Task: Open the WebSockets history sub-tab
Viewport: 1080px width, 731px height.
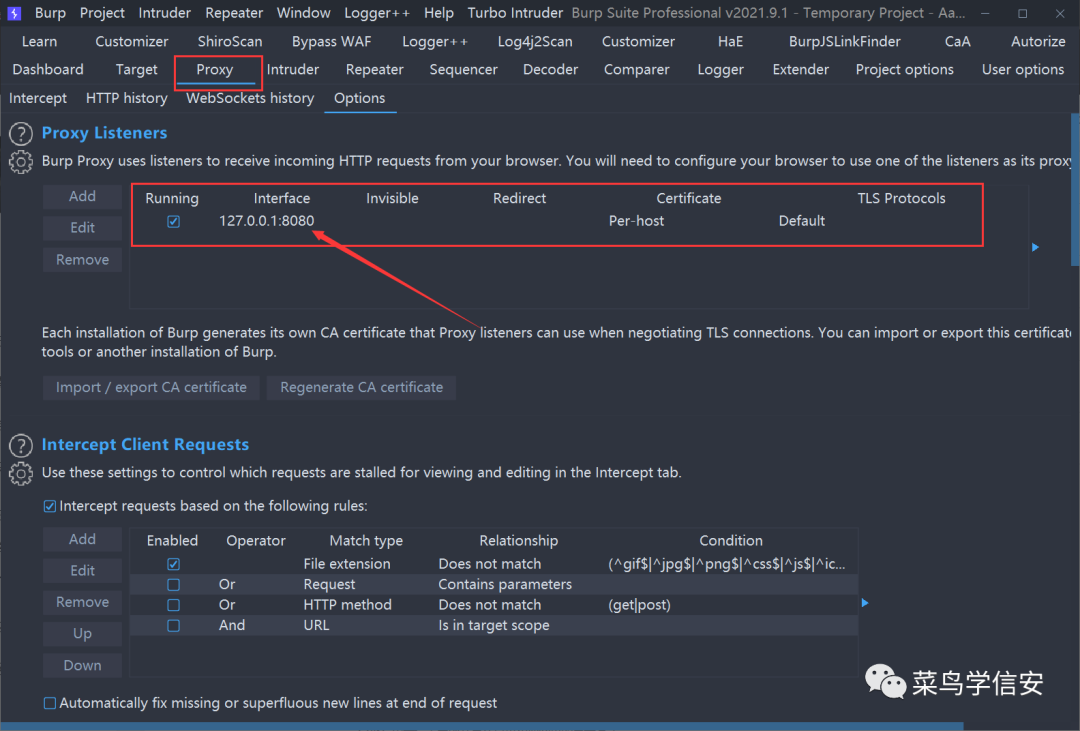Action: [250, 98]
